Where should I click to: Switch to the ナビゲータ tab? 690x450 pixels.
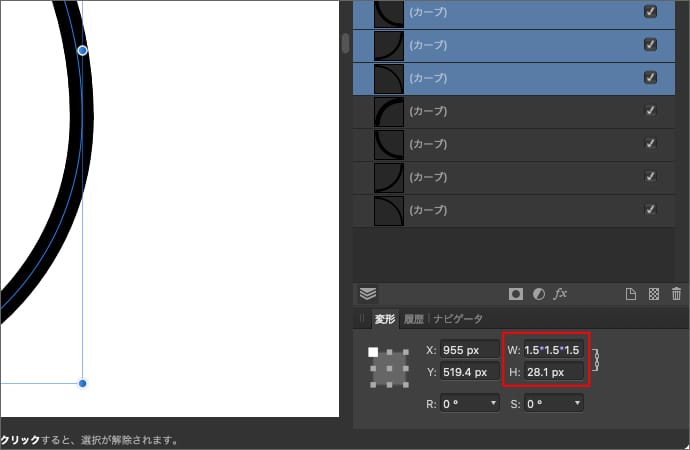click(457, 319)
